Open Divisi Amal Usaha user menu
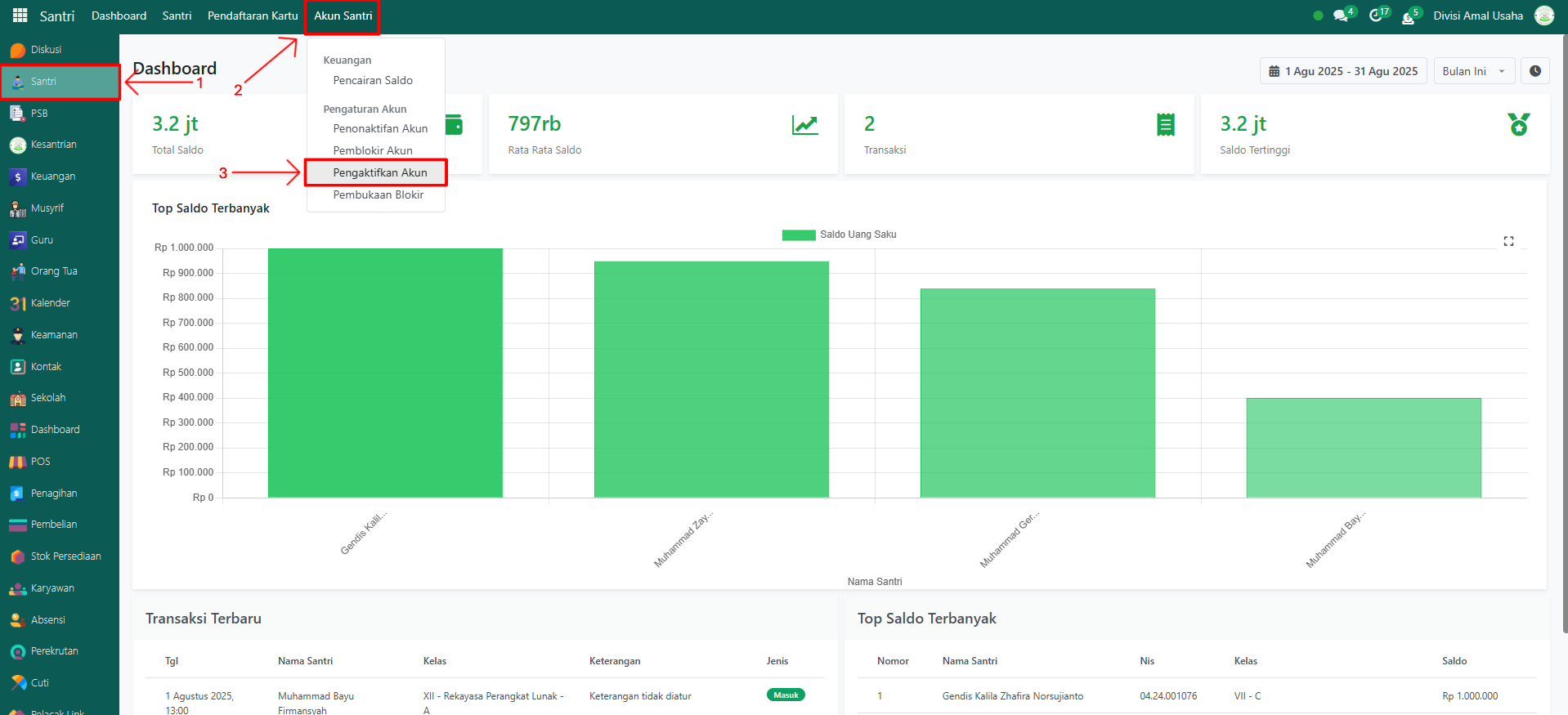 click(x=1477, y=16)
